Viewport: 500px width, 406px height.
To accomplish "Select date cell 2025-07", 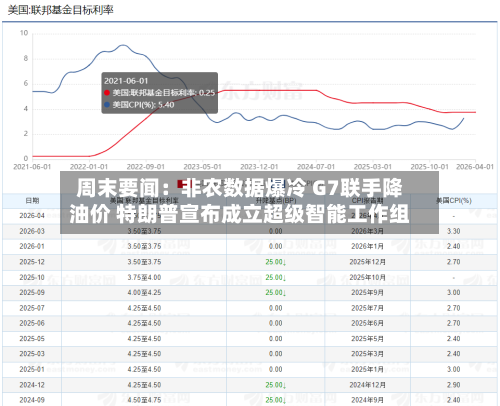I will coord(32,308).
